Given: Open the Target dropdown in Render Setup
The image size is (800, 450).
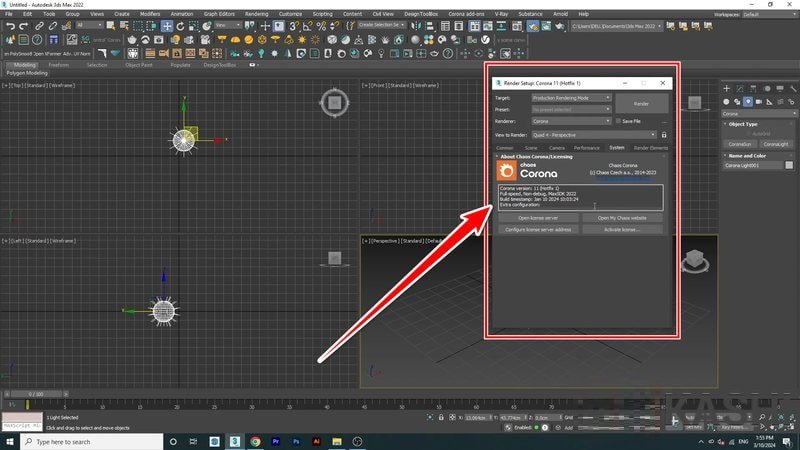Looking at the screenshot, I should (x=571, y=98).
